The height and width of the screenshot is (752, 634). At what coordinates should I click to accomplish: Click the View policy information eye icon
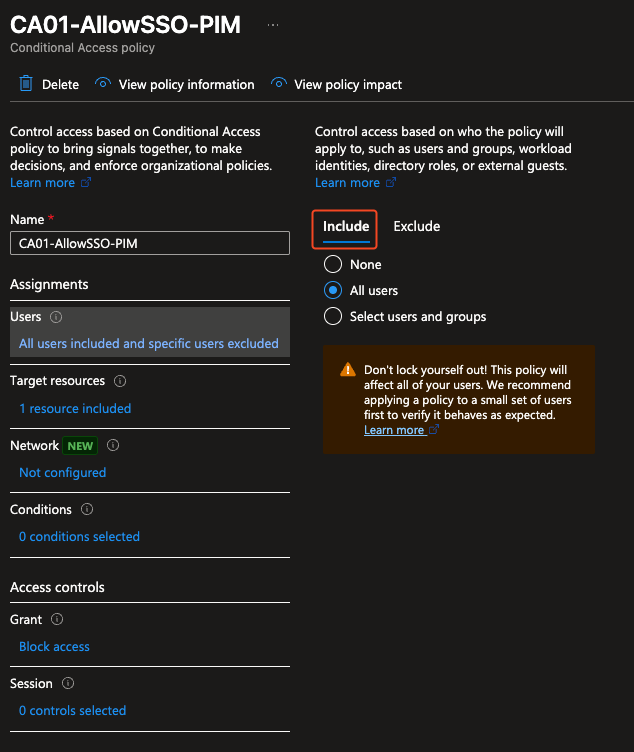pos(102,84)
